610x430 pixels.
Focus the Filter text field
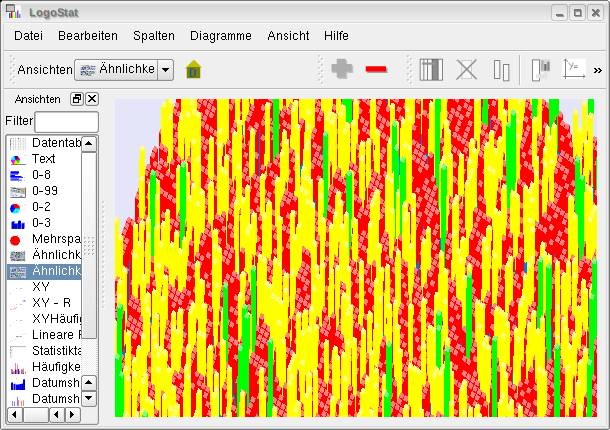pyautogui.click(x=67, y=122)
